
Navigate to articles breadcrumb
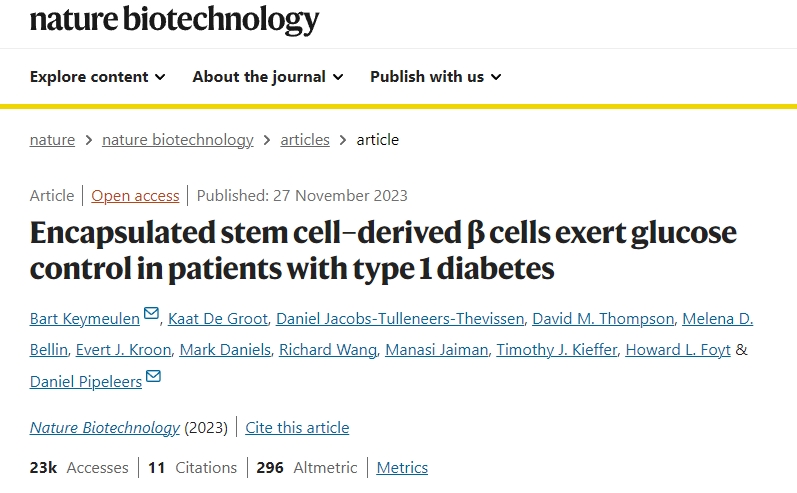pyautogui.click(x=305, y=140)
